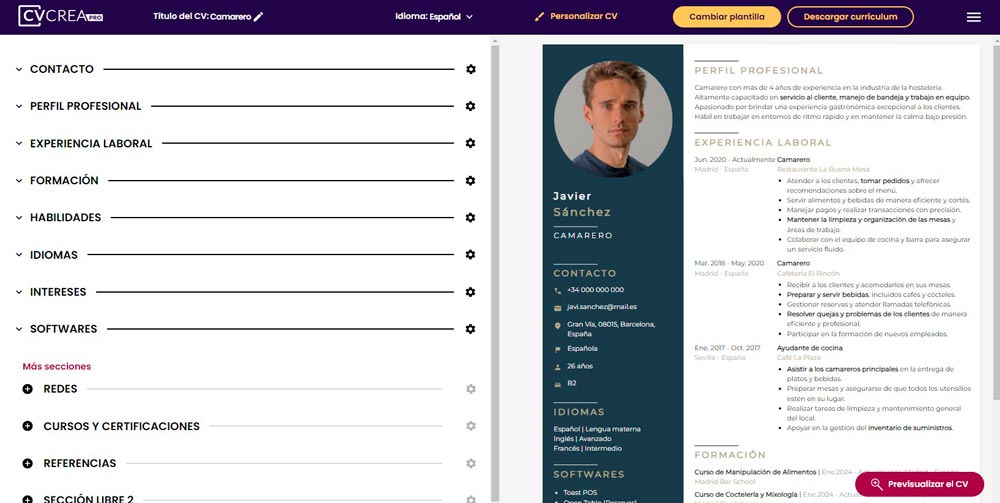Click the email envelope icon in CV

(x=558, y=308)
